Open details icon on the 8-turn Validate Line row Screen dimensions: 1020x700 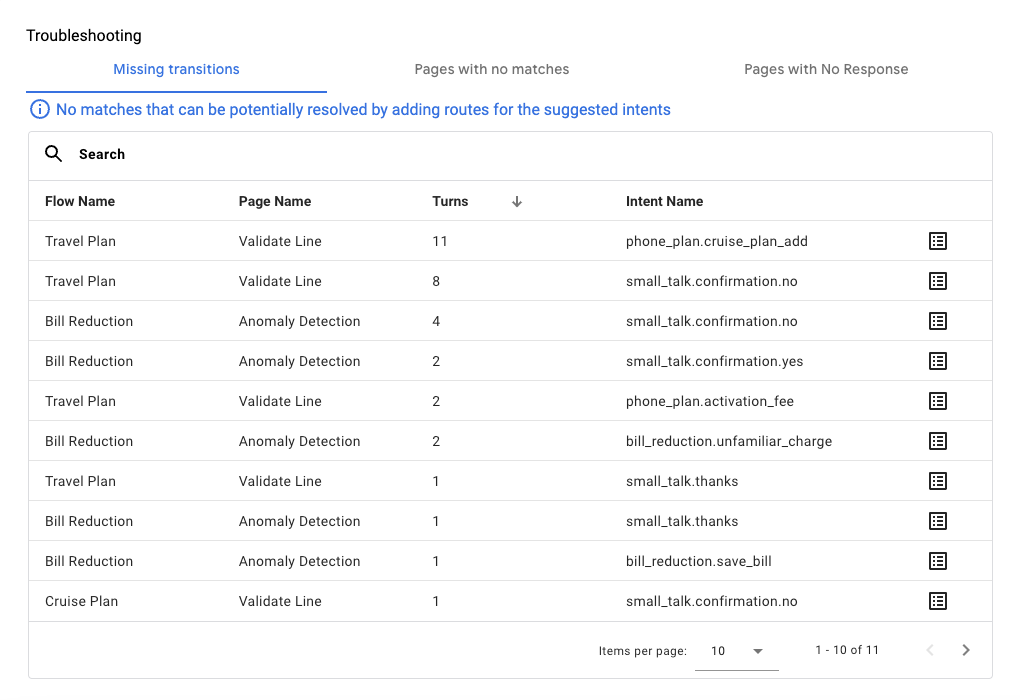(937, 281)
